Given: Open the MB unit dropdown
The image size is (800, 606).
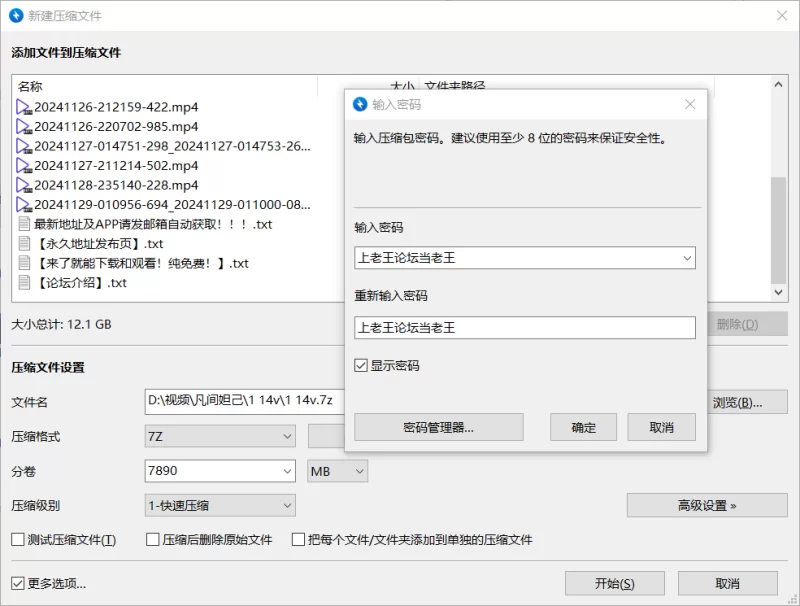Looking at the screenshot, I should tap(337, 471).
